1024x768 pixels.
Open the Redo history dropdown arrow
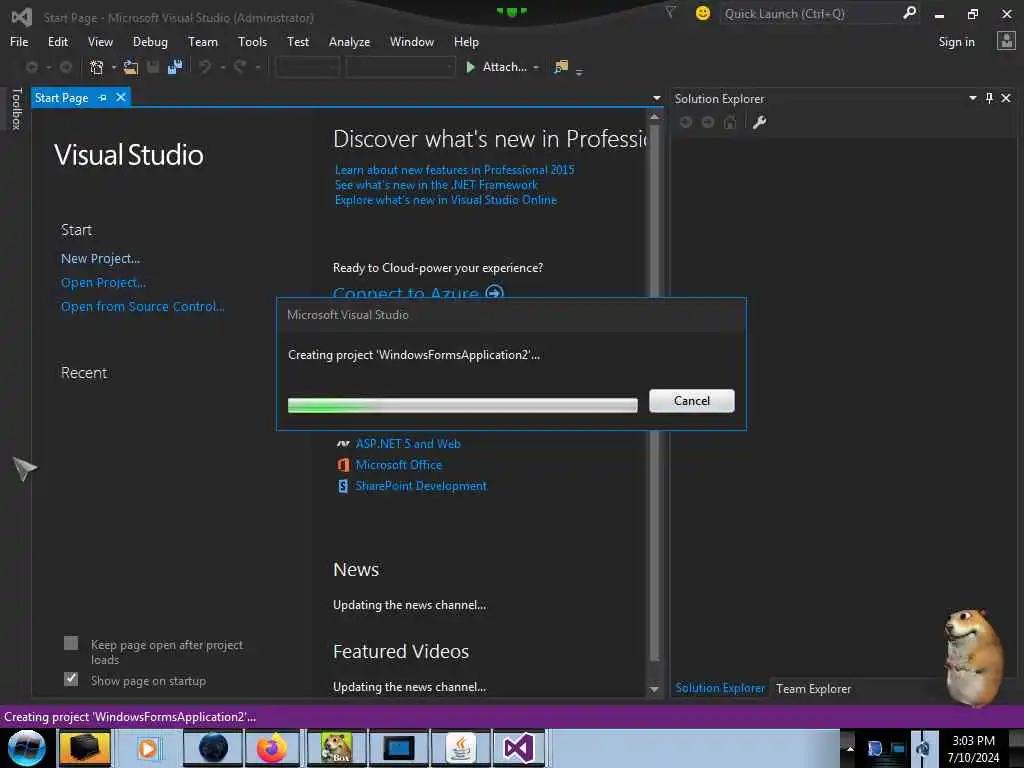pos(258,67)
